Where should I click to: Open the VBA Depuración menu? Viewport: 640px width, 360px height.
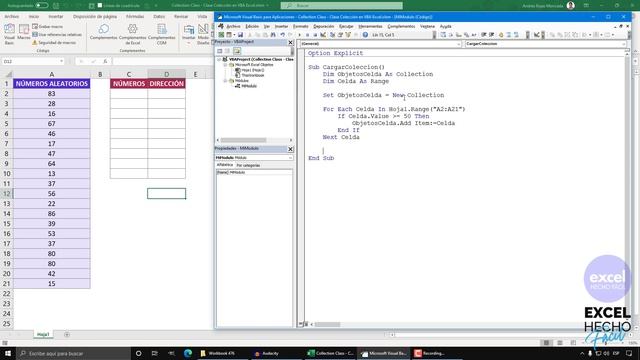(x=324, y=26)
